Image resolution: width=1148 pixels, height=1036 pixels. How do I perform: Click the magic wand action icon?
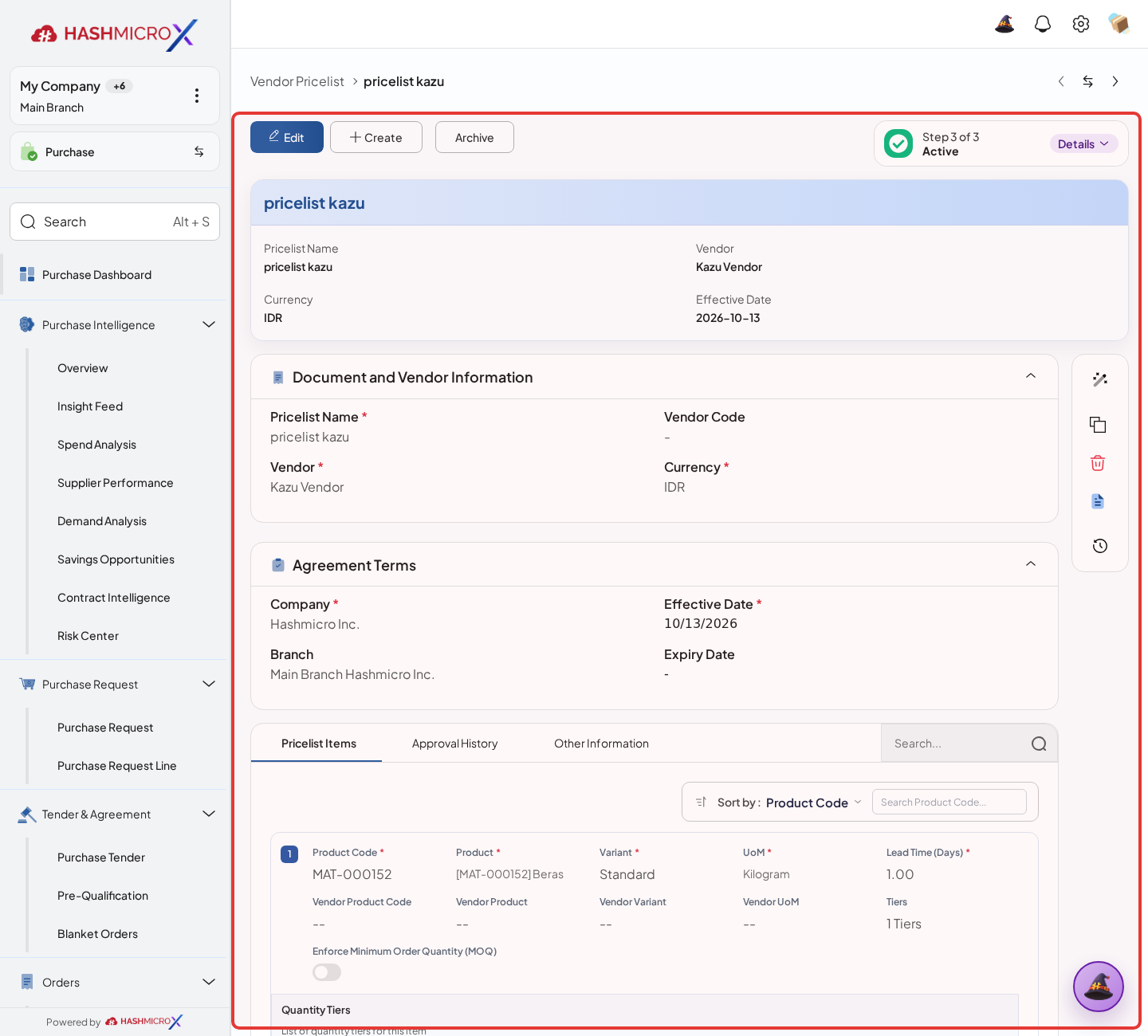1100,379
